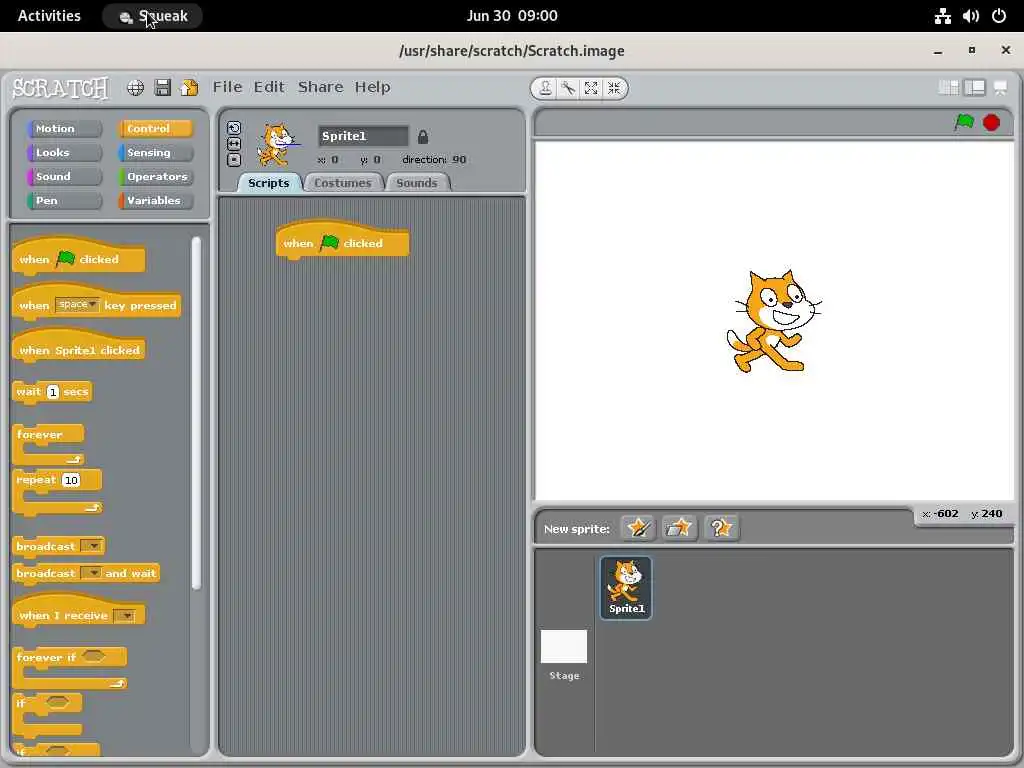Stop everything with the red stop button

click(x=991, y=122)
